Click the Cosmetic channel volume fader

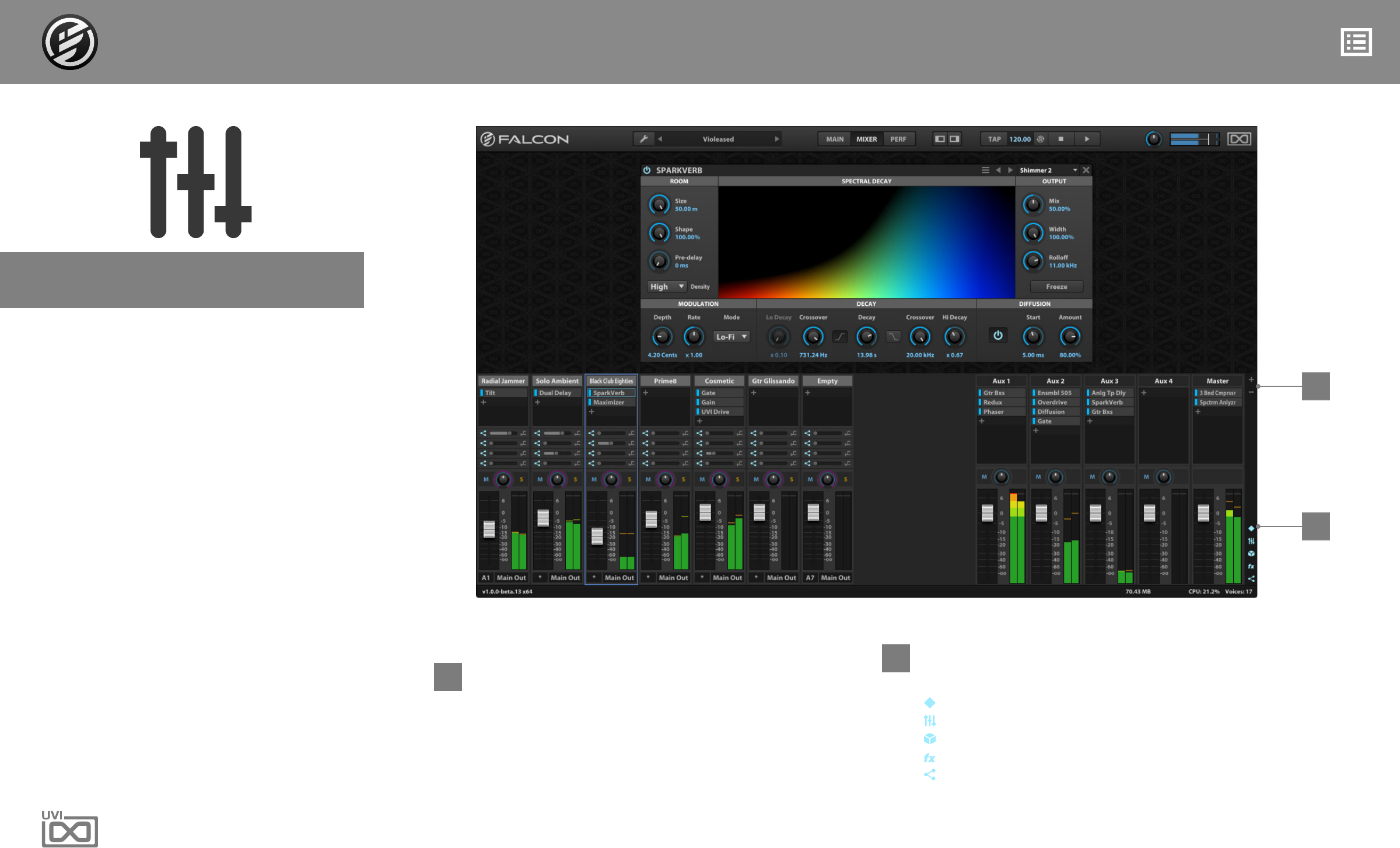point(705,512)
